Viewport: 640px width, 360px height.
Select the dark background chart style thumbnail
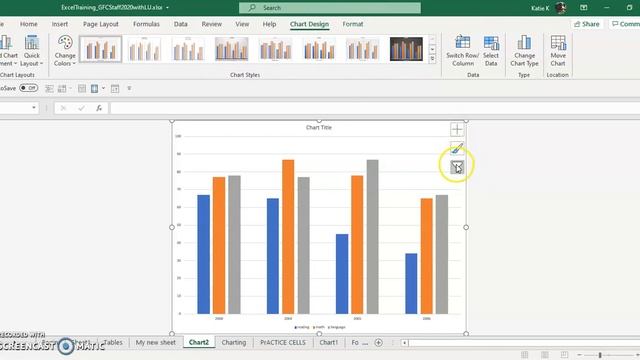click(406, 49)
